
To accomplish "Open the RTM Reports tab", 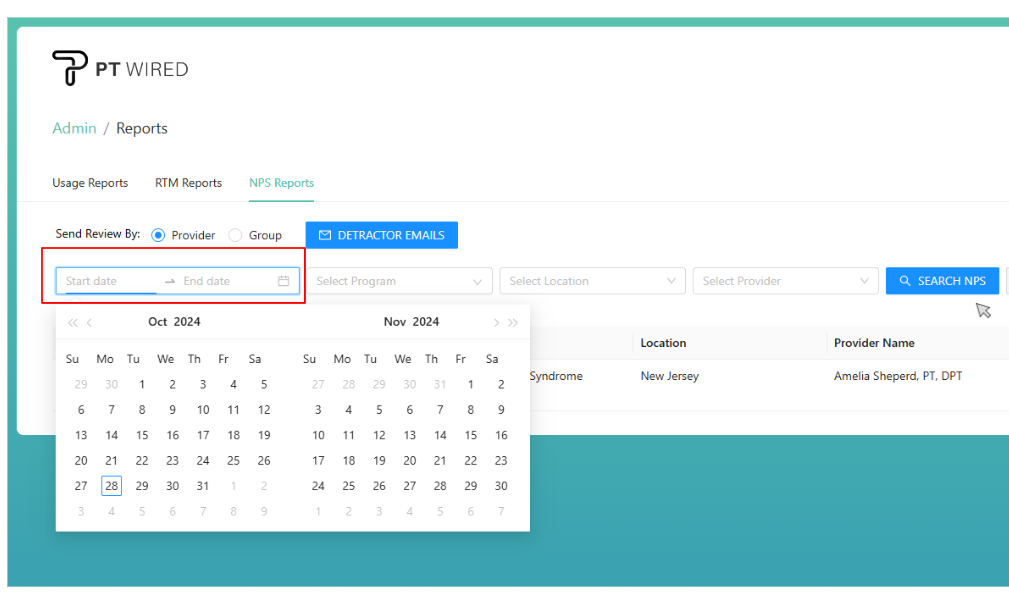I will pyautogui.click(x=188, y=183).
